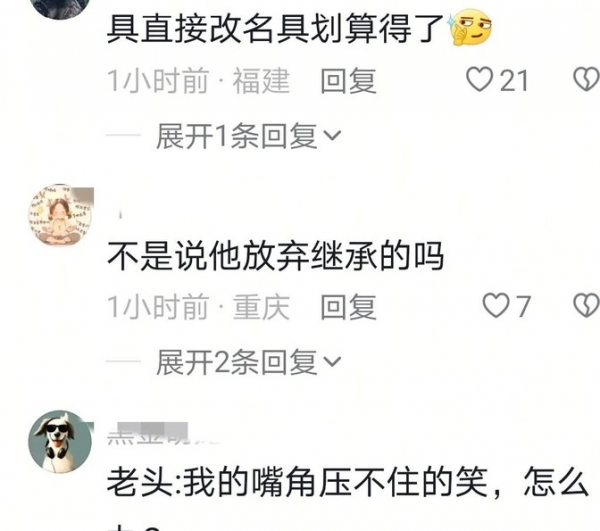The image size is (600, 531).
Task: Like the Fujian comment with 21 likes
Action: (x=479, y=80)
